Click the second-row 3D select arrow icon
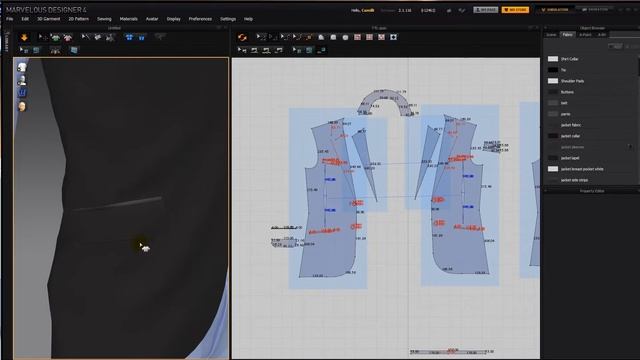Viewport: 640px width, 360px height. [x=24, y=50]
